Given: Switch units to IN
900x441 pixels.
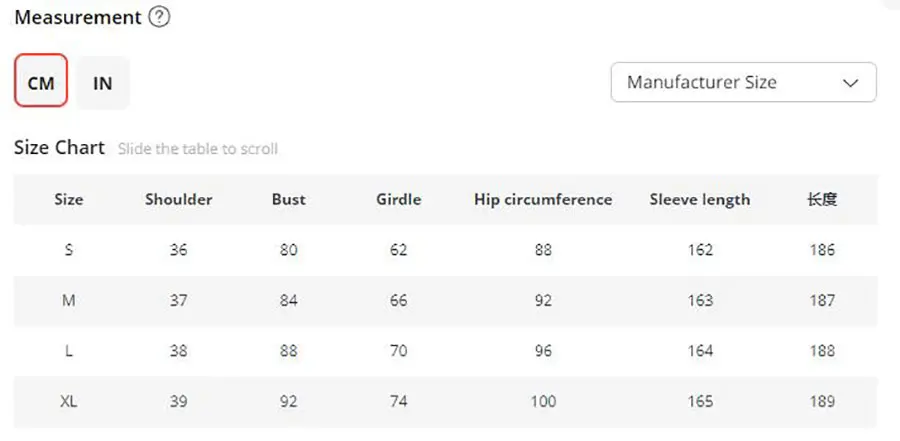Looking at the screenshot, I should click(102, 83).
